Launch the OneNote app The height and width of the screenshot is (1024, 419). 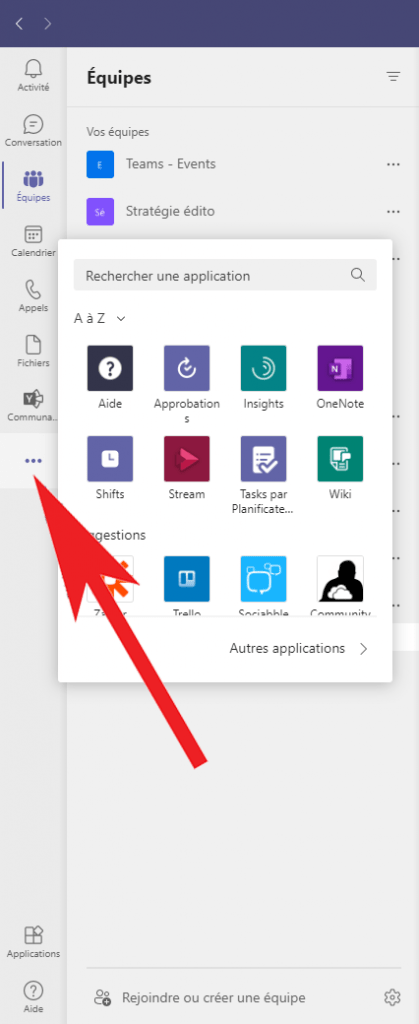(x=340, y=368)
